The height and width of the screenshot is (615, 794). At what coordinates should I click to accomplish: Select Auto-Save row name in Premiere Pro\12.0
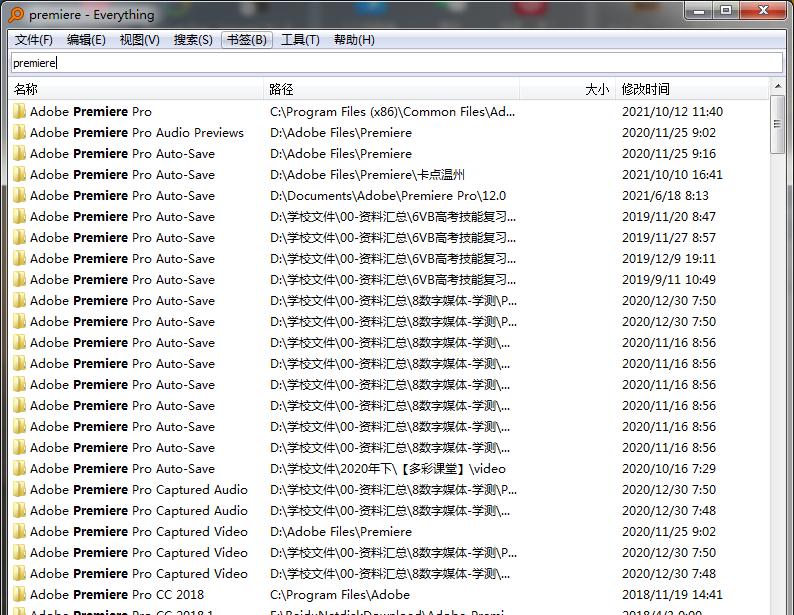coord(123,195)
